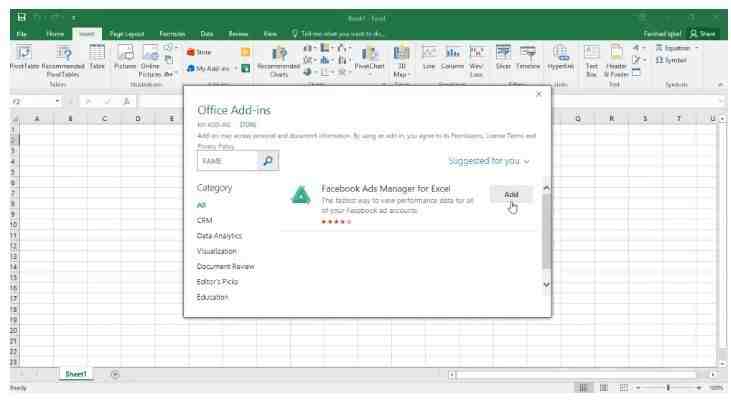Select the Data Analytics category
The height and width of the screenshot is (401, 731).
tap(219, 235)
